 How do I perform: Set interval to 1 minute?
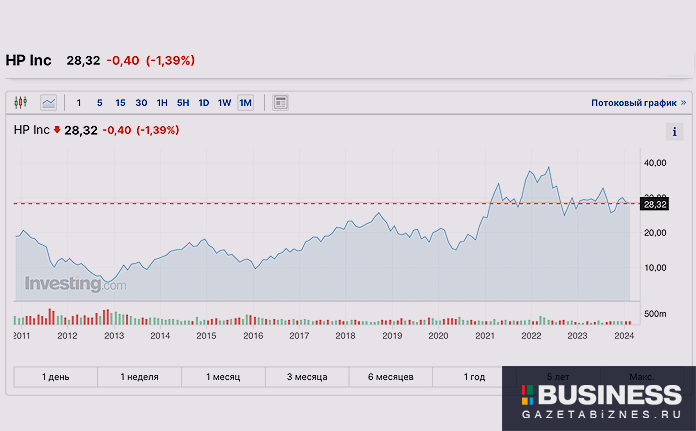(79, 102)
